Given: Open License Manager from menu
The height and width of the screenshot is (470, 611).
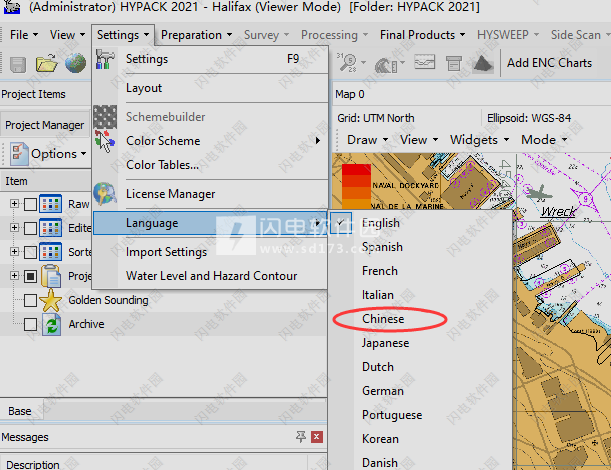Looking at the screenshot, I should [210, 194].
